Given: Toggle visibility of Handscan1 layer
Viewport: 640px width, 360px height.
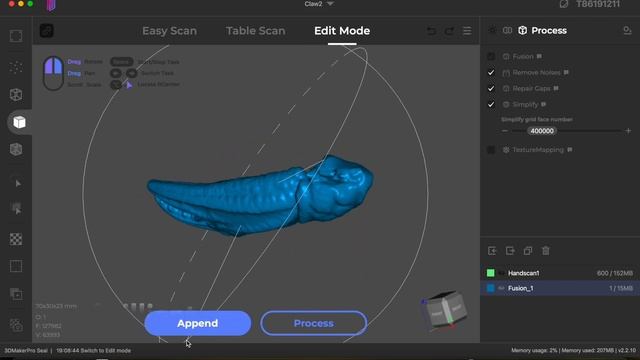Looking at the screenshot, I should [x=501, y=273].
